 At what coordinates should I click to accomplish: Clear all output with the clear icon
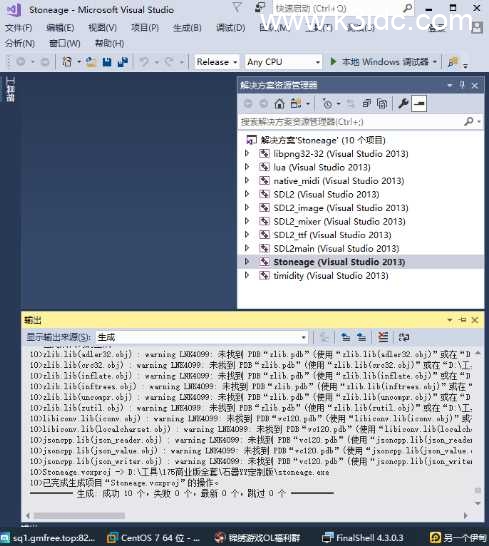tap(383, 337)
